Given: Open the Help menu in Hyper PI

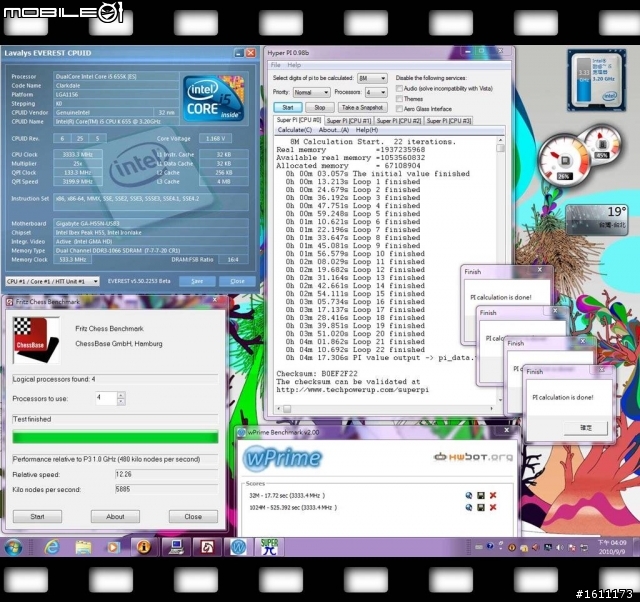Looking at the screenshot, I should pyautogui.click(x=294, y=65).
